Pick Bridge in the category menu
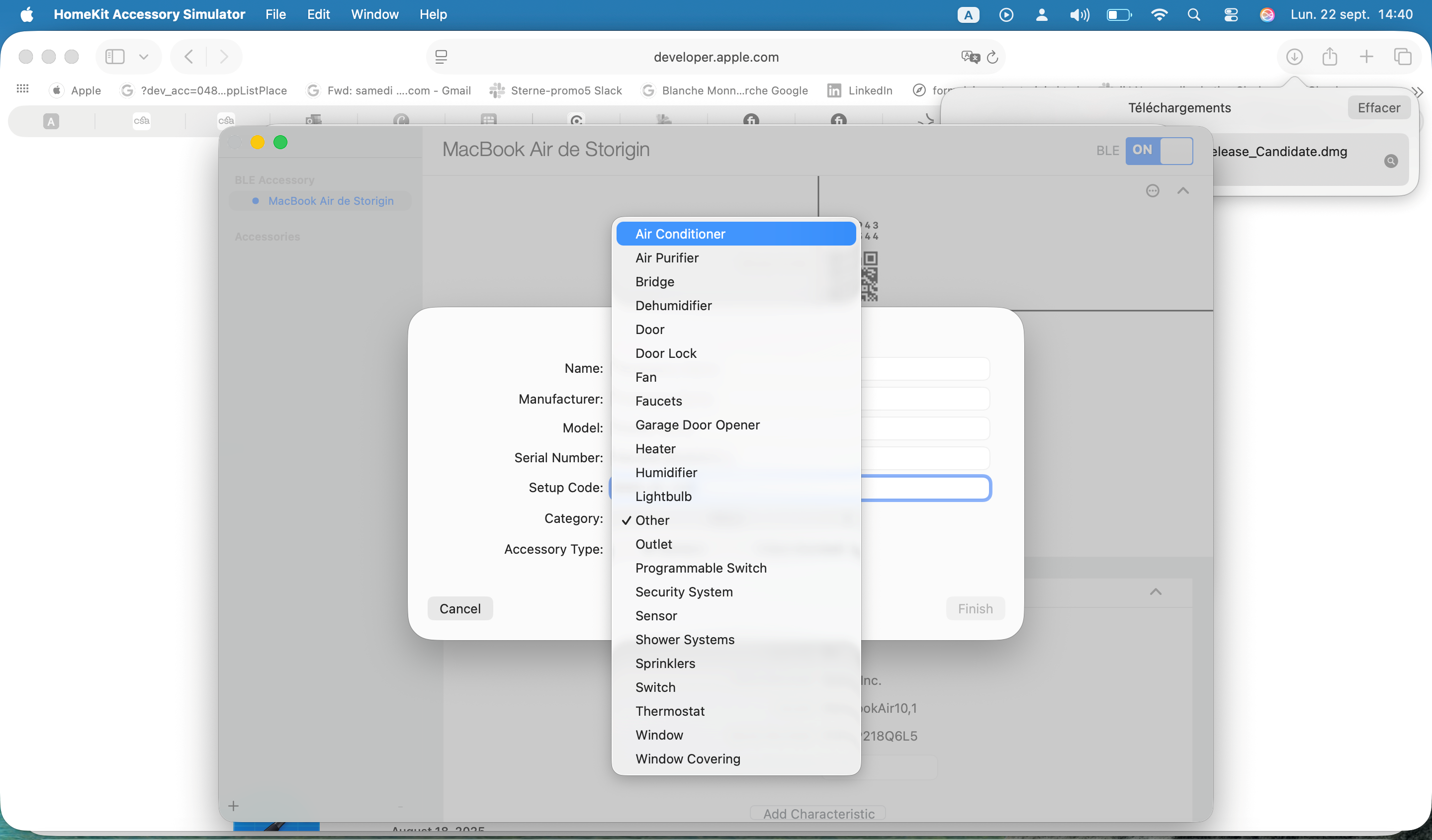Image resolution: width=1432 pixels, height=840 pixels. point(736,282)
